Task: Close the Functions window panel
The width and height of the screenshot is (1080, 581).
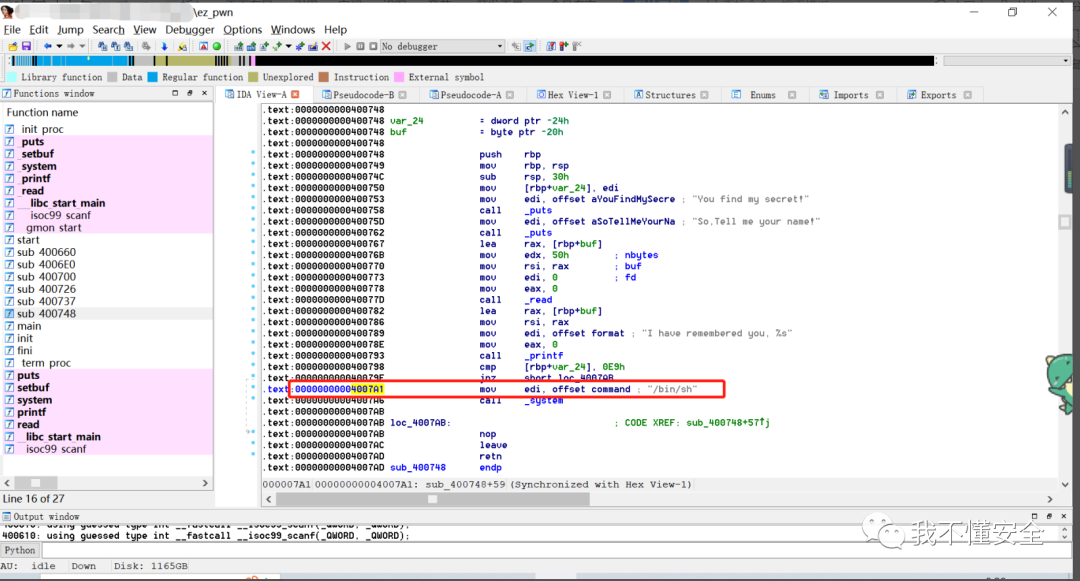Action: point(205,93)
